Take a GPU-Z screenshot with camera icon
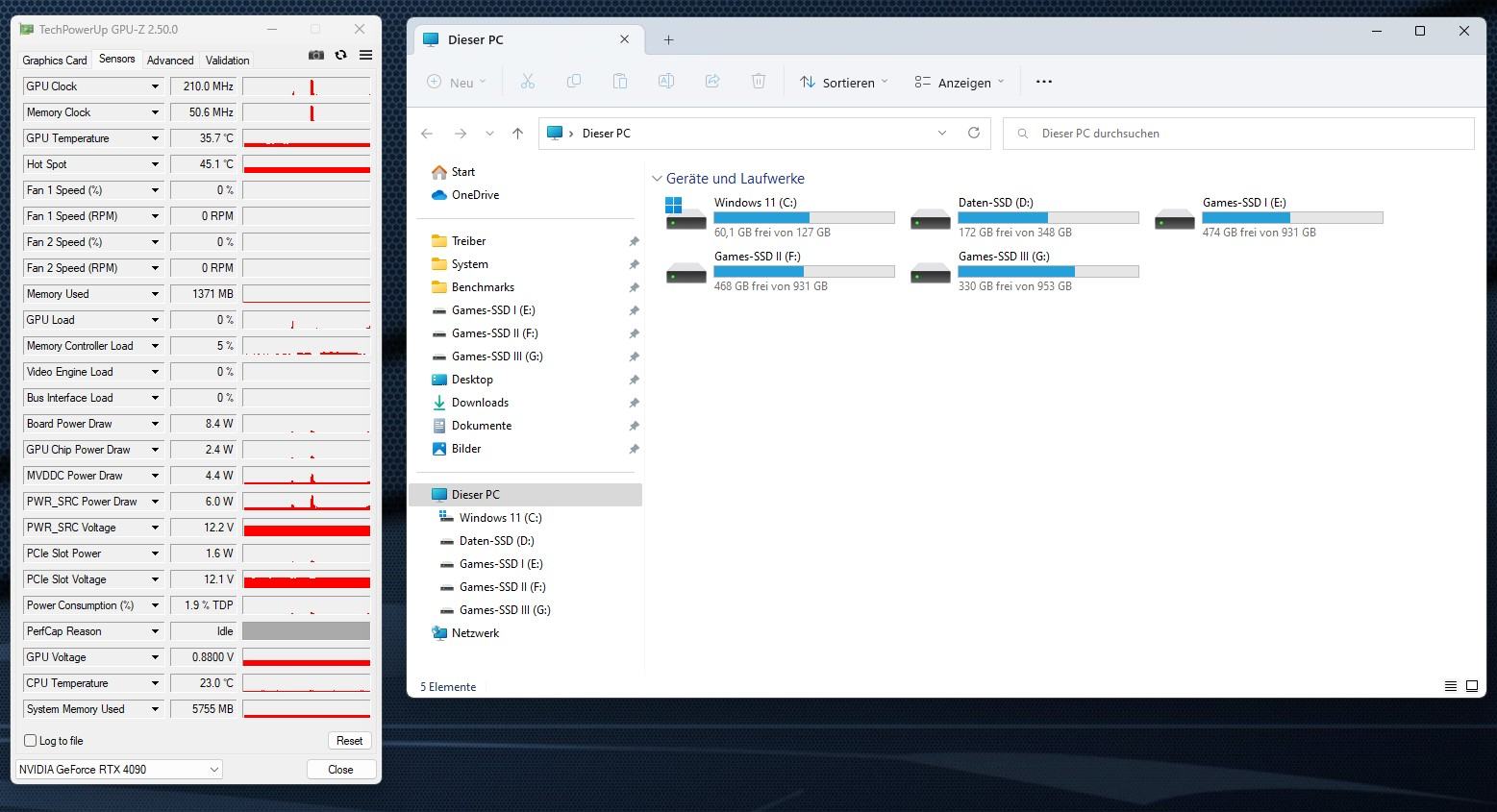This screenshot has width=1497, height=812. coord(315,55)
